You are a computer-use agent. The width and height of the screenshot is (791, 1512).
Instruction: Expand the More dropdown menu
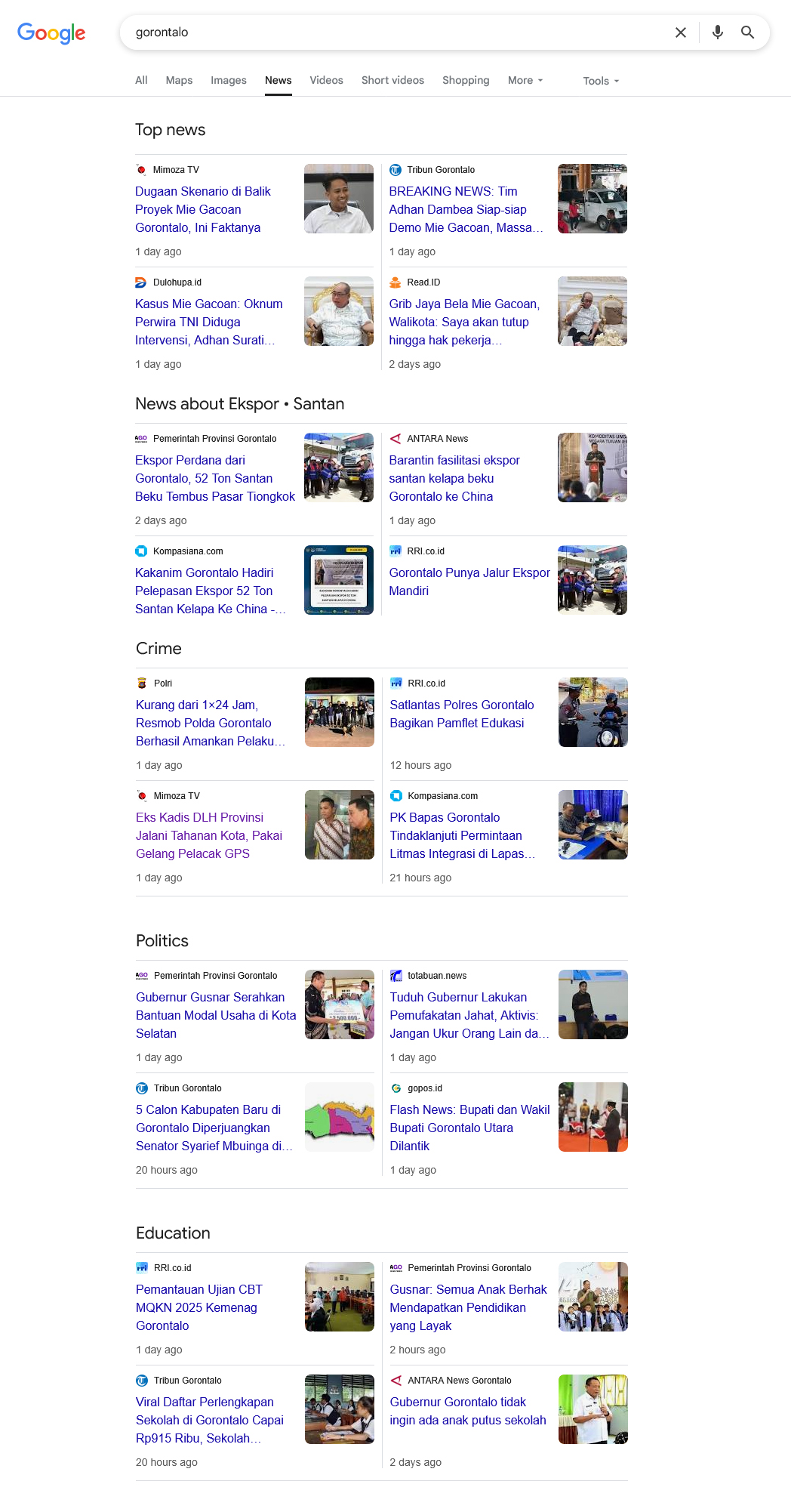tap(525, 80)
